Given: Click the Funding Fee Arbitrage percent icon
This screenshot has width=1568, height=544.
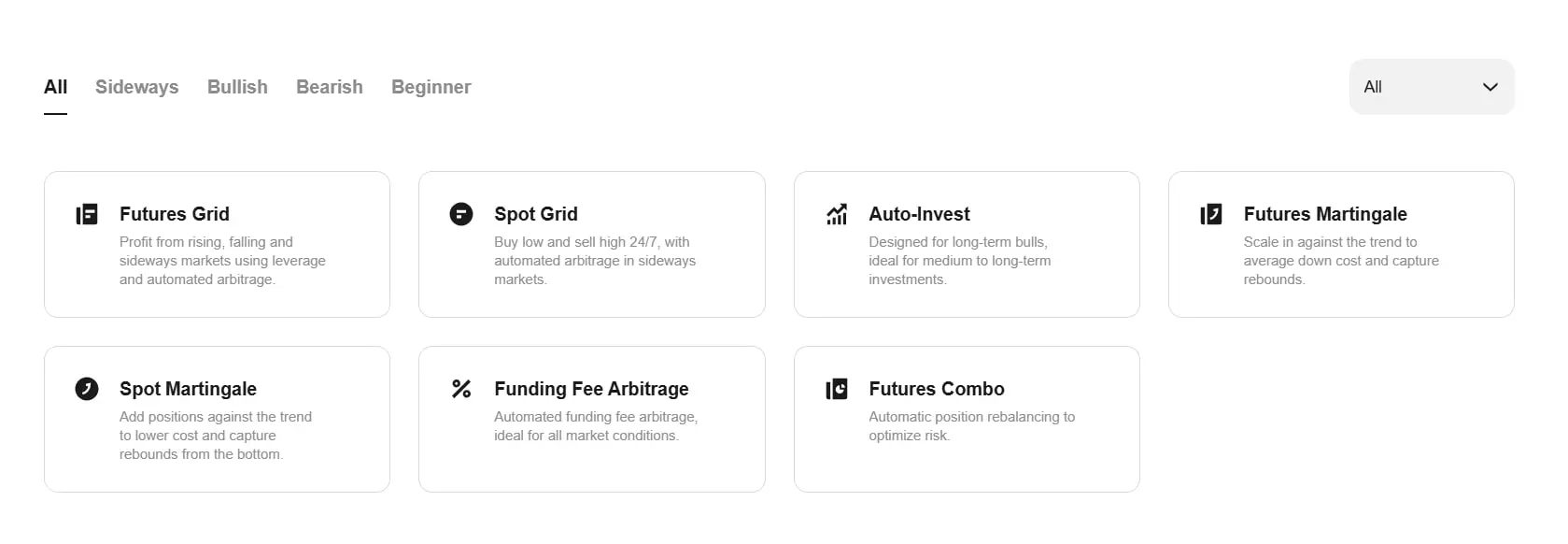Looking at the screenshot, I should 461,389.
